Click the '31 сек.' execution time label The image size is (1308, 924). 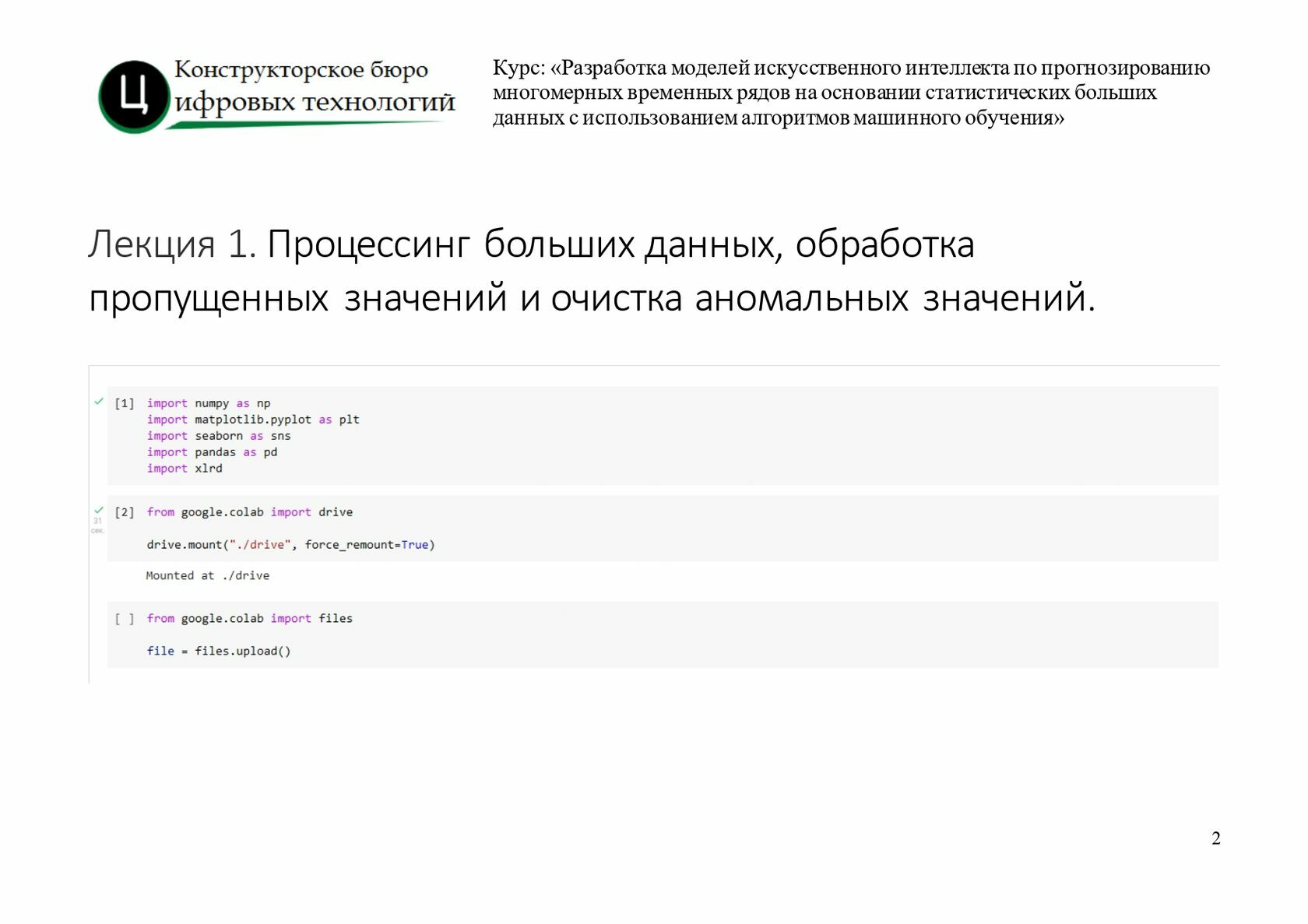tap(97, 525)
